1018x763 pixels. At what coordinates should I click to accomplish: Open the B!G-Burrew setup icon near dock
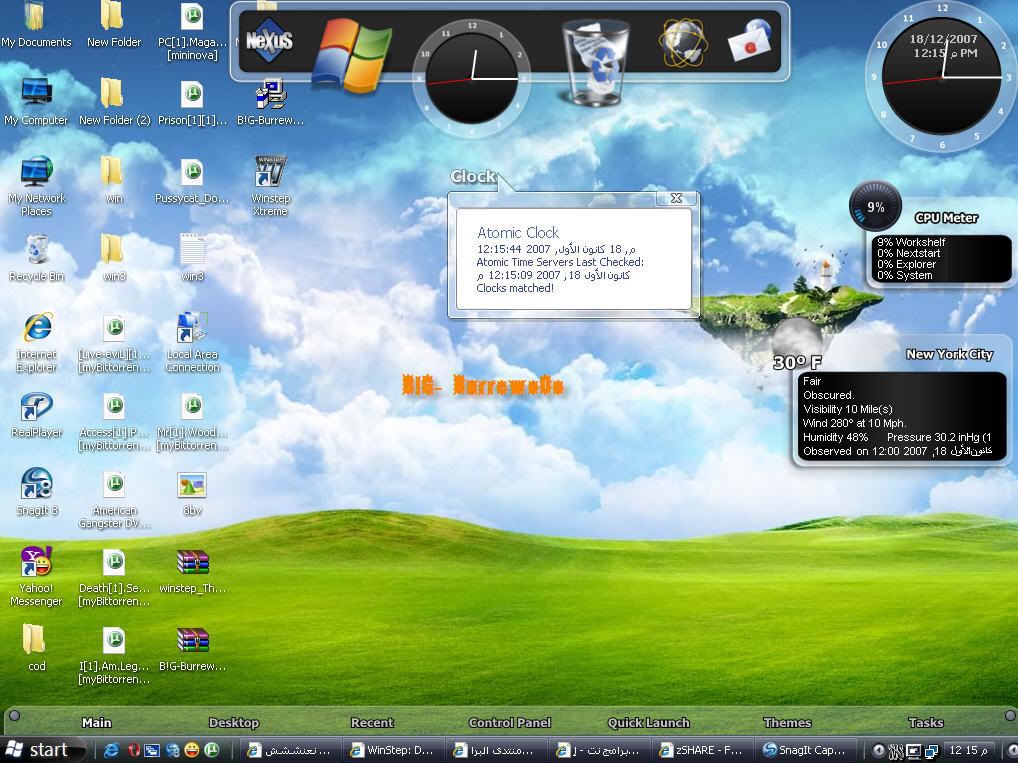point(271,102)
